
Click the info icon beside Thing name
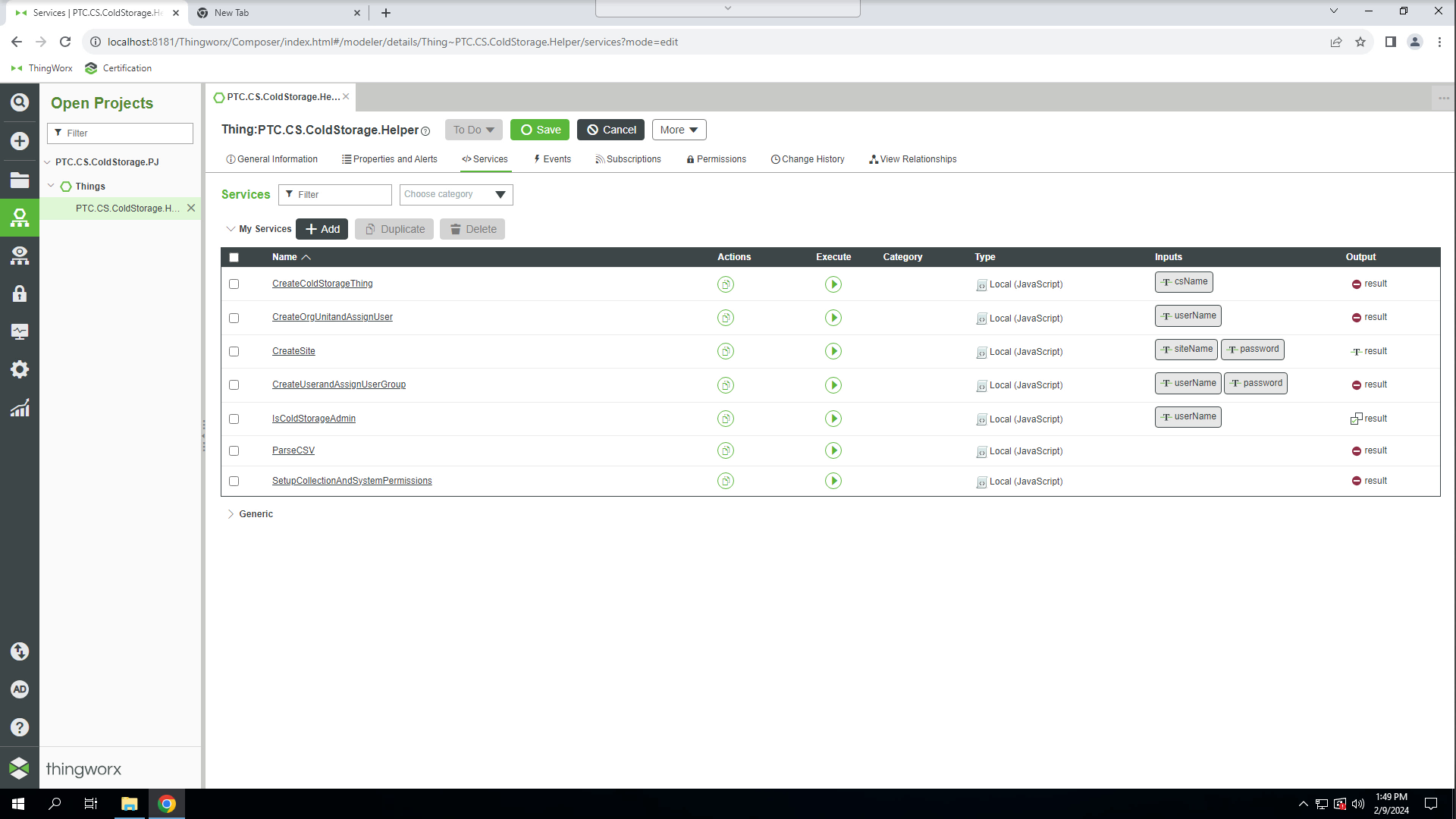tap(425, 131)
